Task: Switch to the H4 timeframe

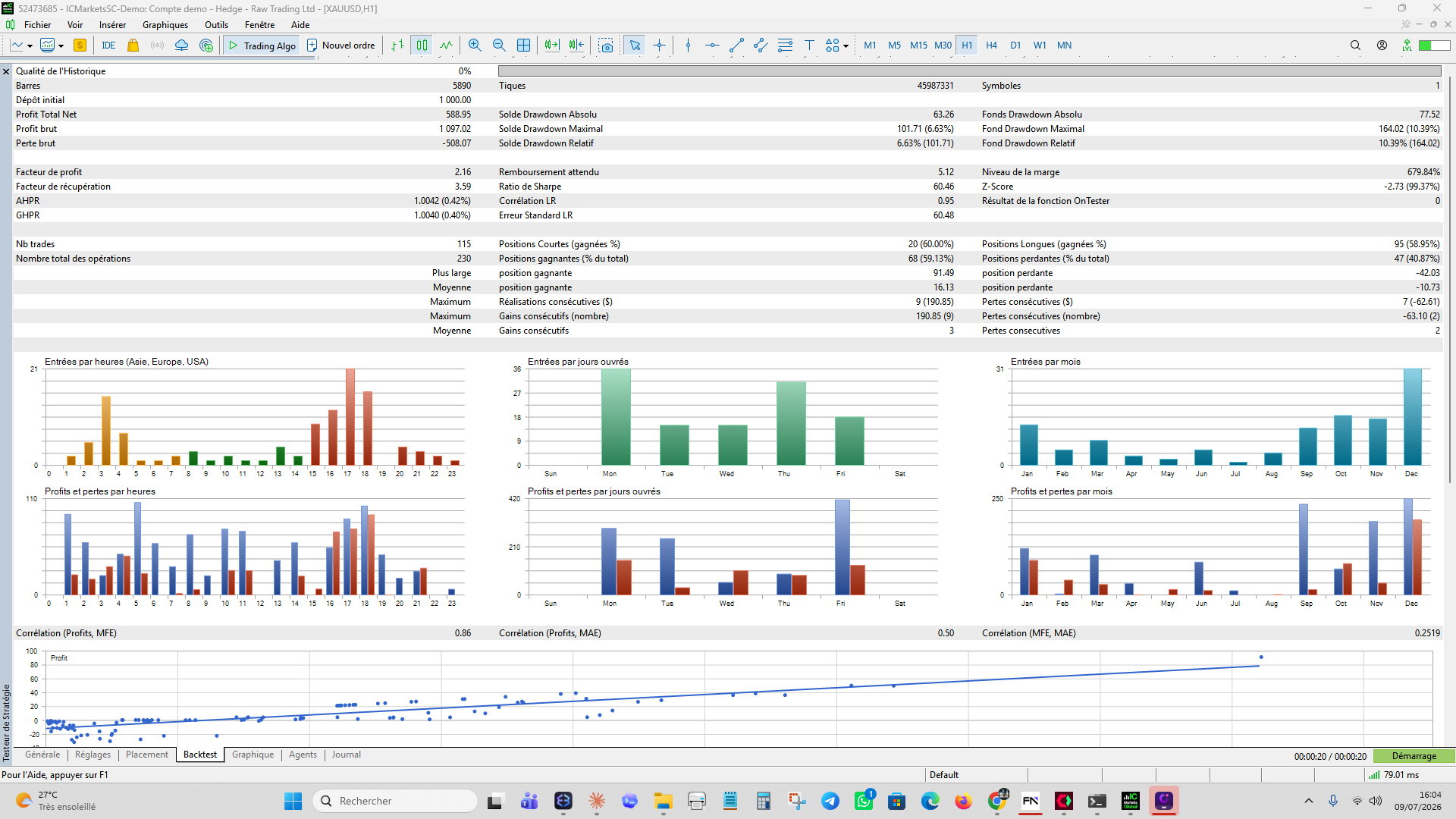Action: [x=991, y=45]
